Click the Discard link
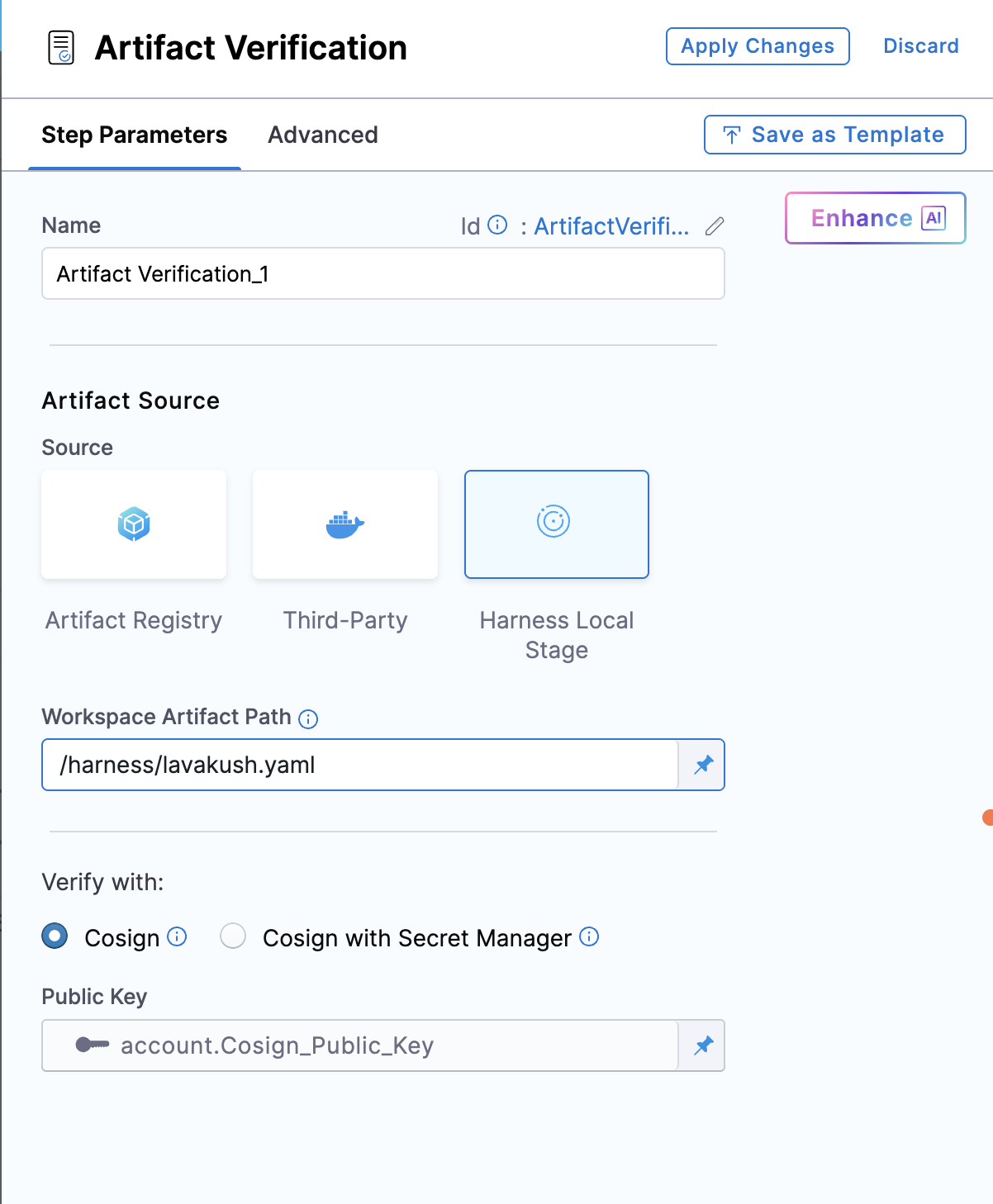Viewport: 993px width, 1204px height. pyautogui.click(x=921, y=46)
